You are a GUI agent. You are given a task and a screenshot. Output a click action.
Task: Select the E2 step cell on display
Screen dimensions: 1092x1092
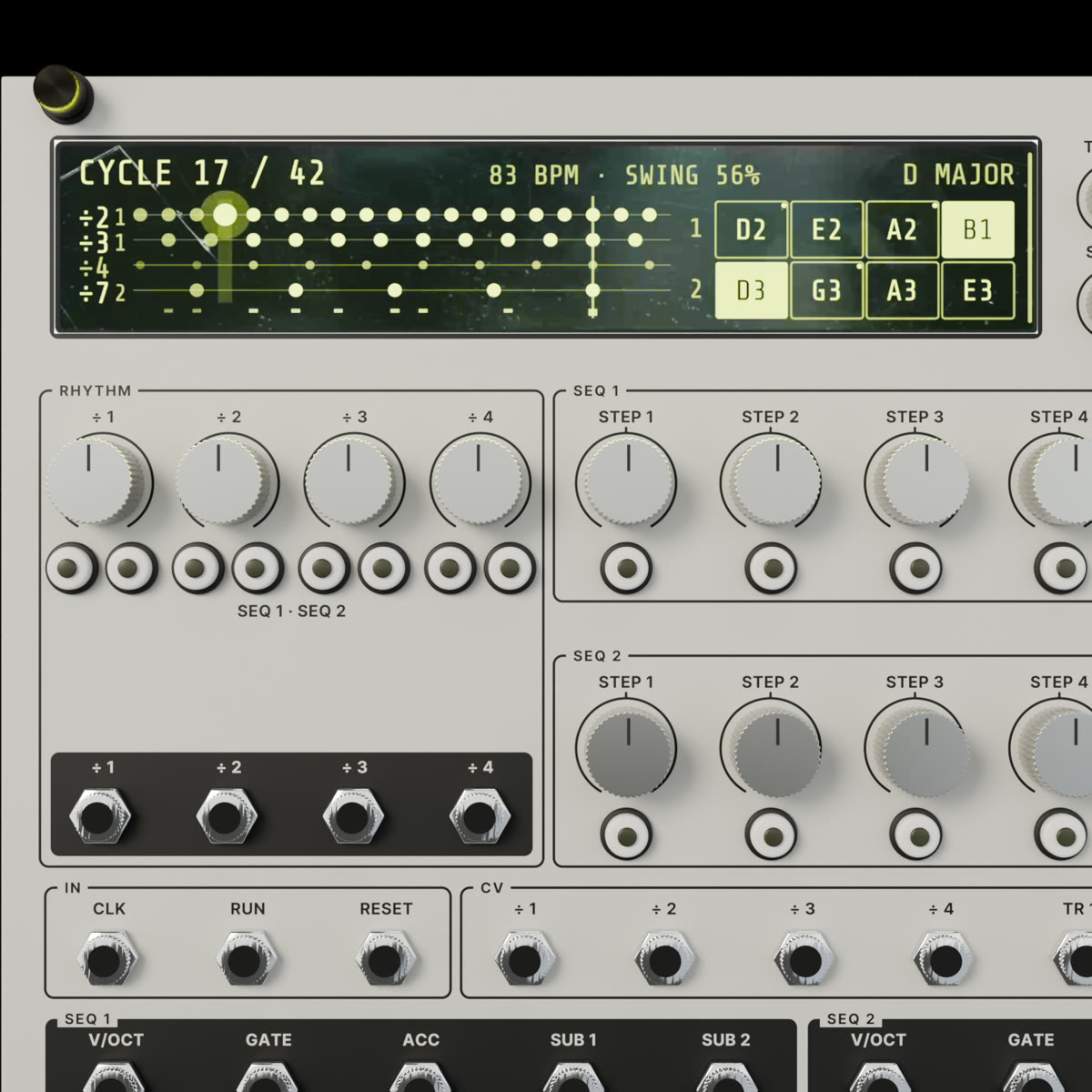[x=827, y=230]
